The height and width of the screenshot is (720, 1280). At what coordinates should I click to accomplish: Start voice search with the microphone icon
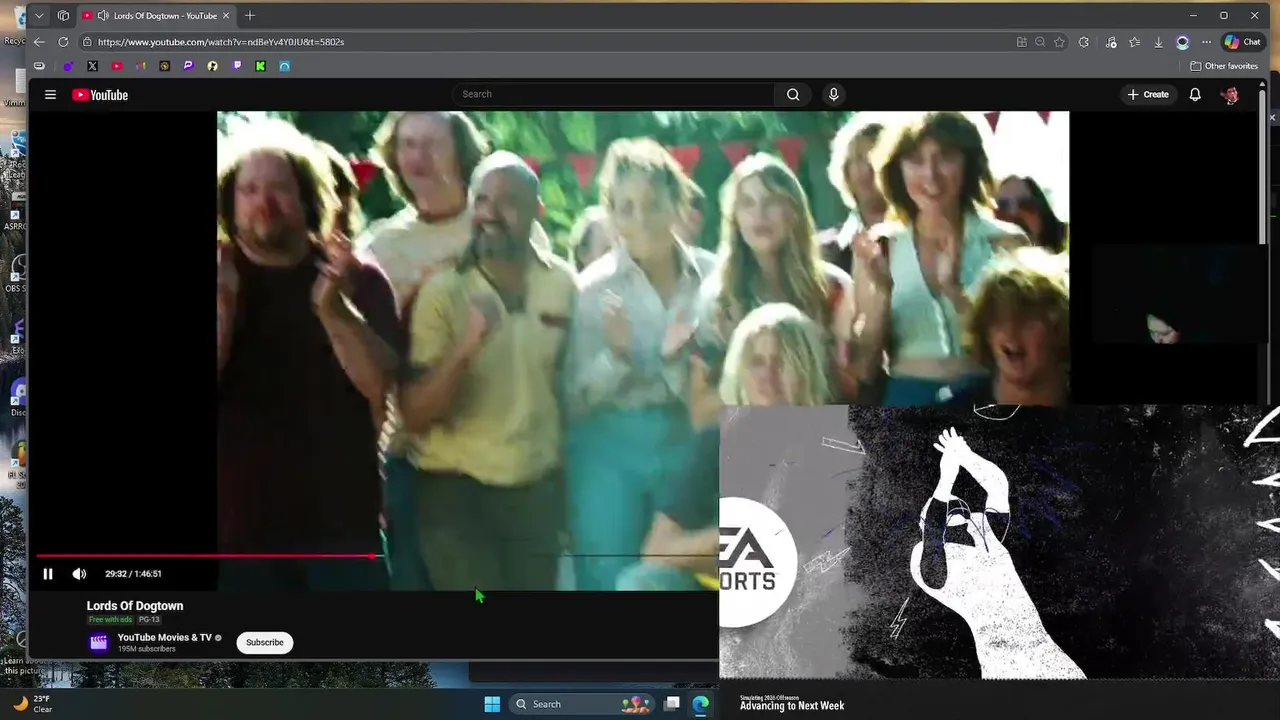pyautogui.click(x=833, y=94)
